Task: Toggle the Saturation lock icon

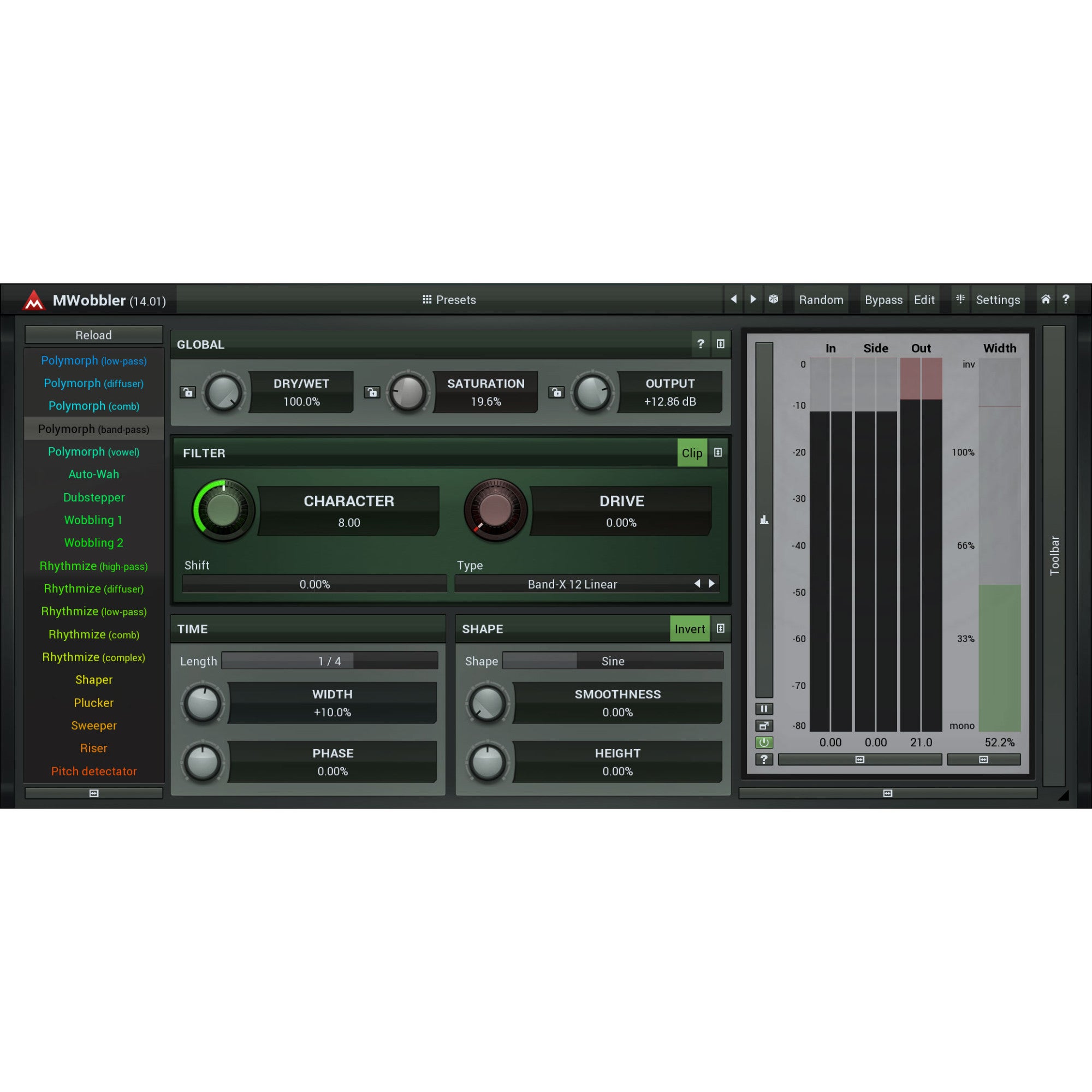Action: click(x=372, y=391)
